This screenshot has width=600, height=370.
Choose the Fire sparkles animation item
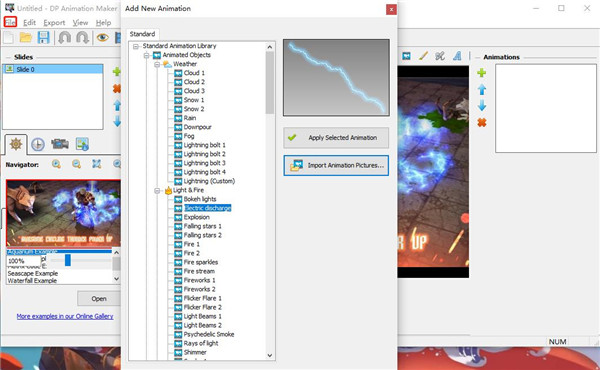[201, 262]
